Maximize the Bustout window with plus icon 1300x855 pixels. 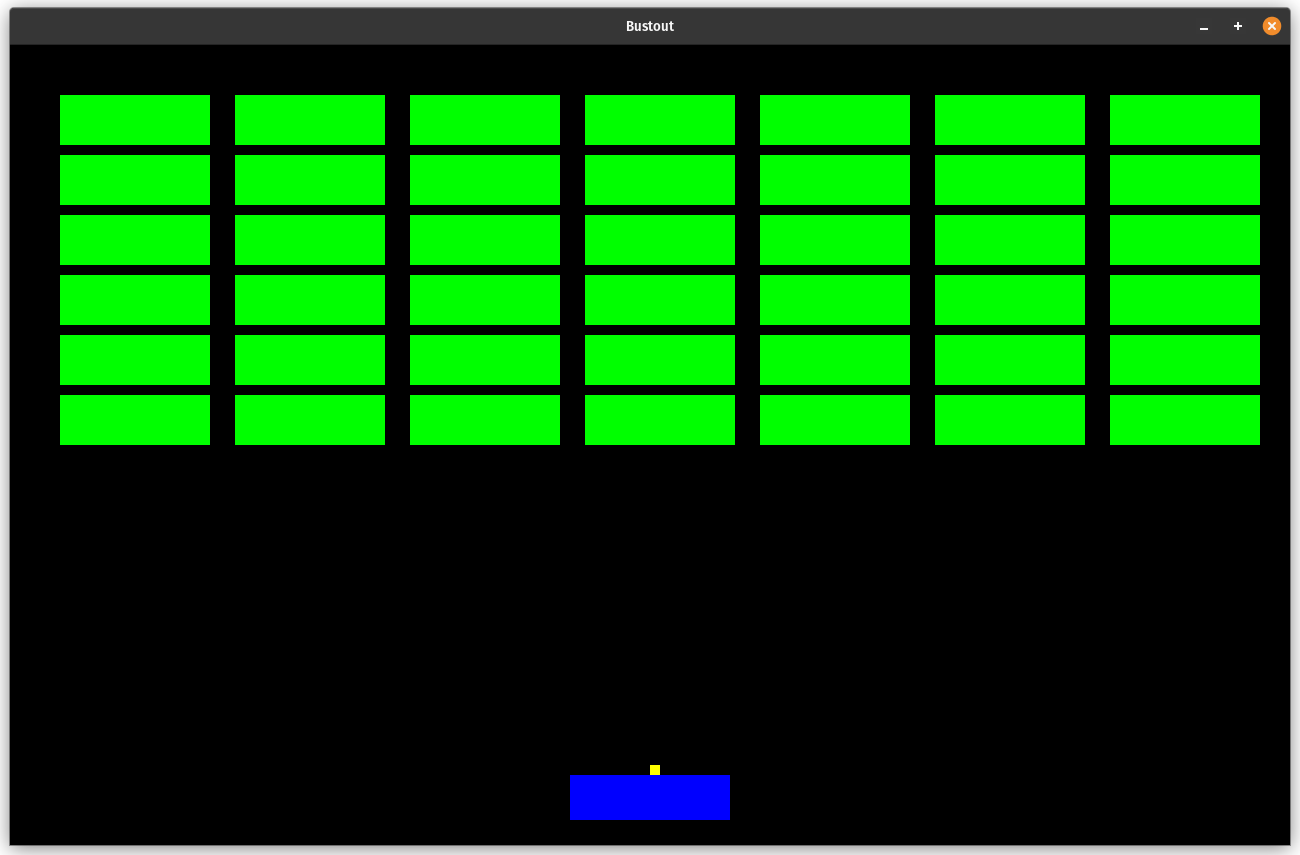point(1238,26)
